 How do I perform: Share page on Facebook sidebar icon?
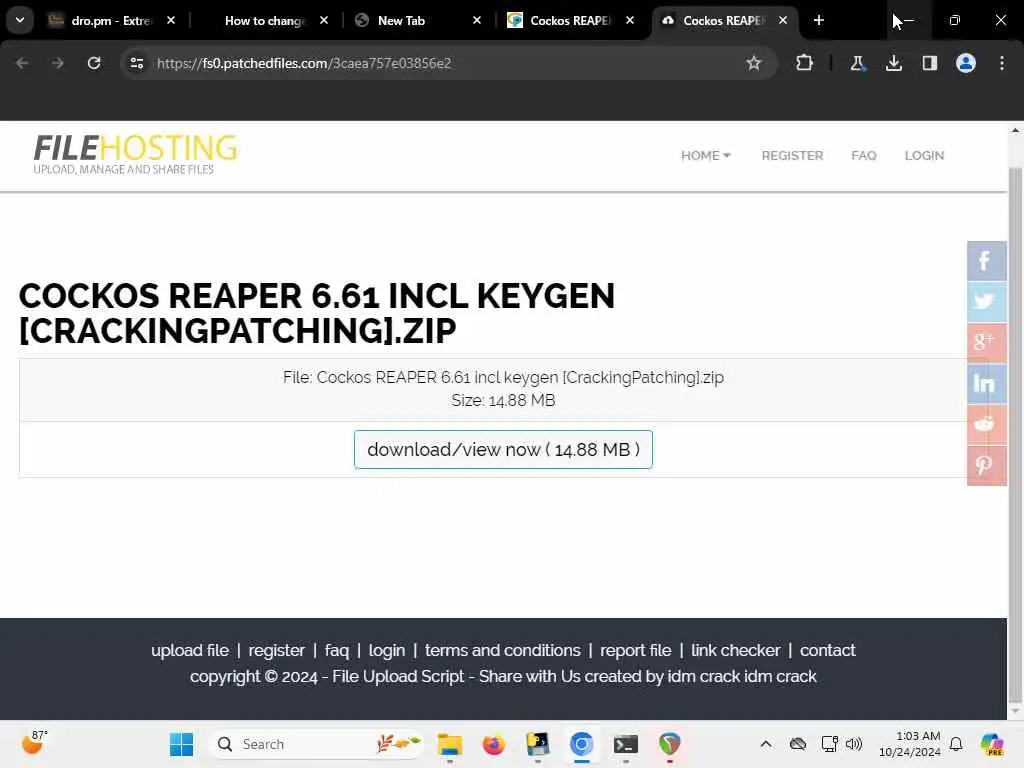(986, 261)
